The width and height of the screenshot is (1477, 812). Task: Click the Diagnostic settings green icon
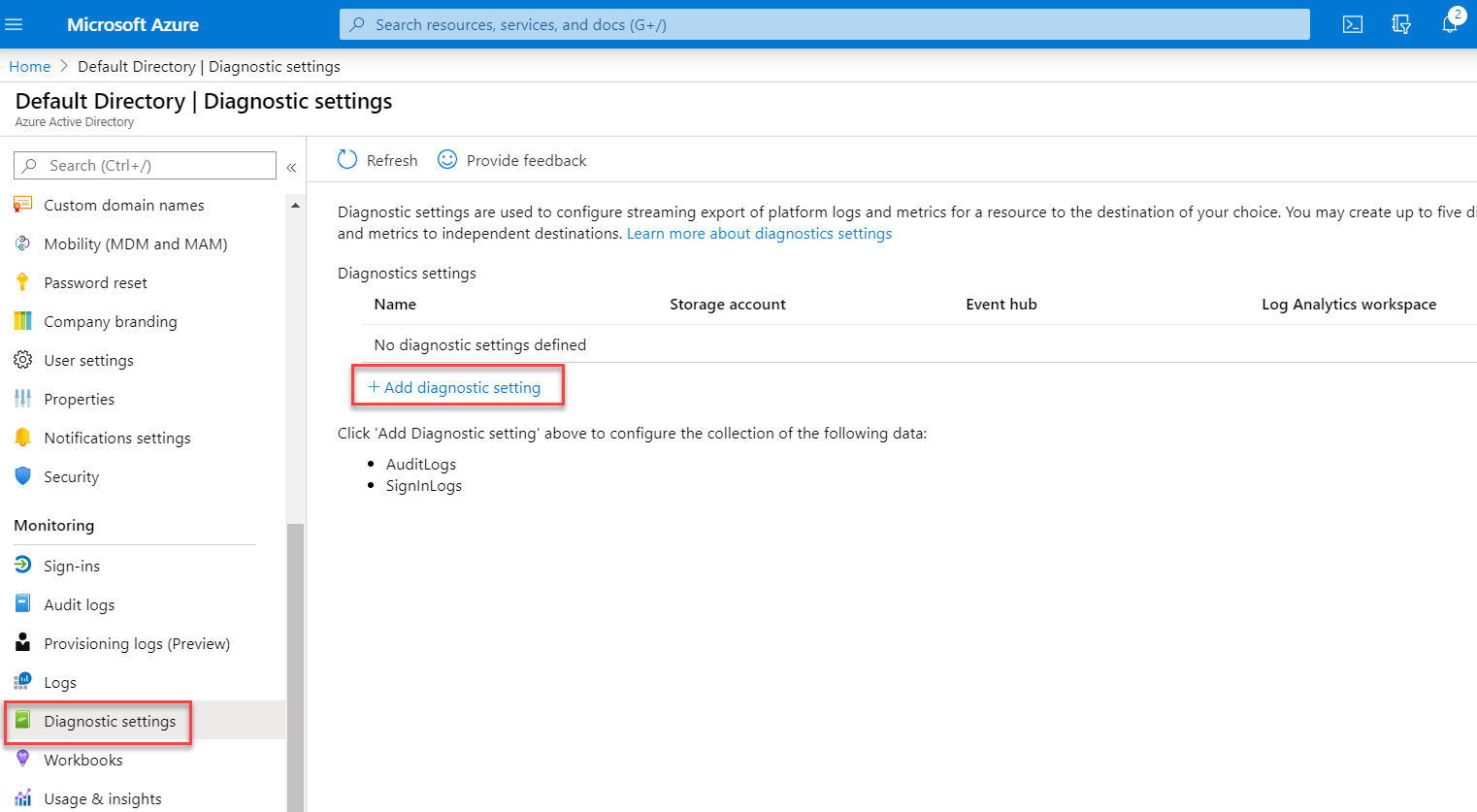point(22,721)
